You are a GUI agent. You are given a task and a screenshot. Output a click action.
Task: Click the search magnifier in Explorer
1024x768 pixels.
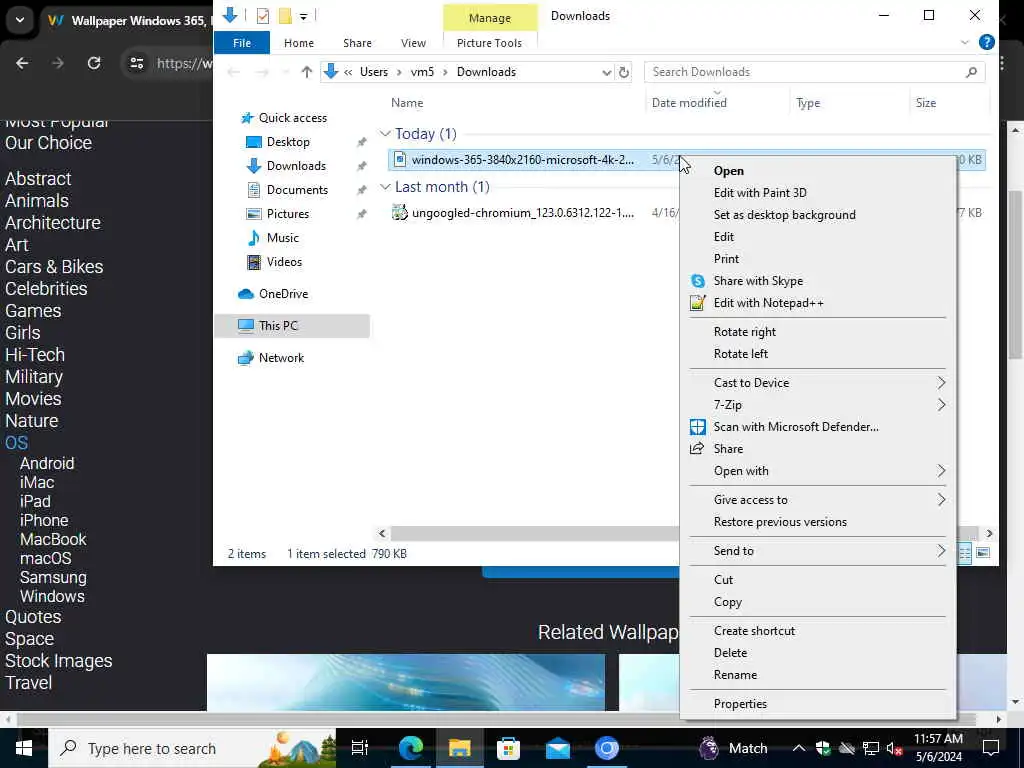(971, 72)
